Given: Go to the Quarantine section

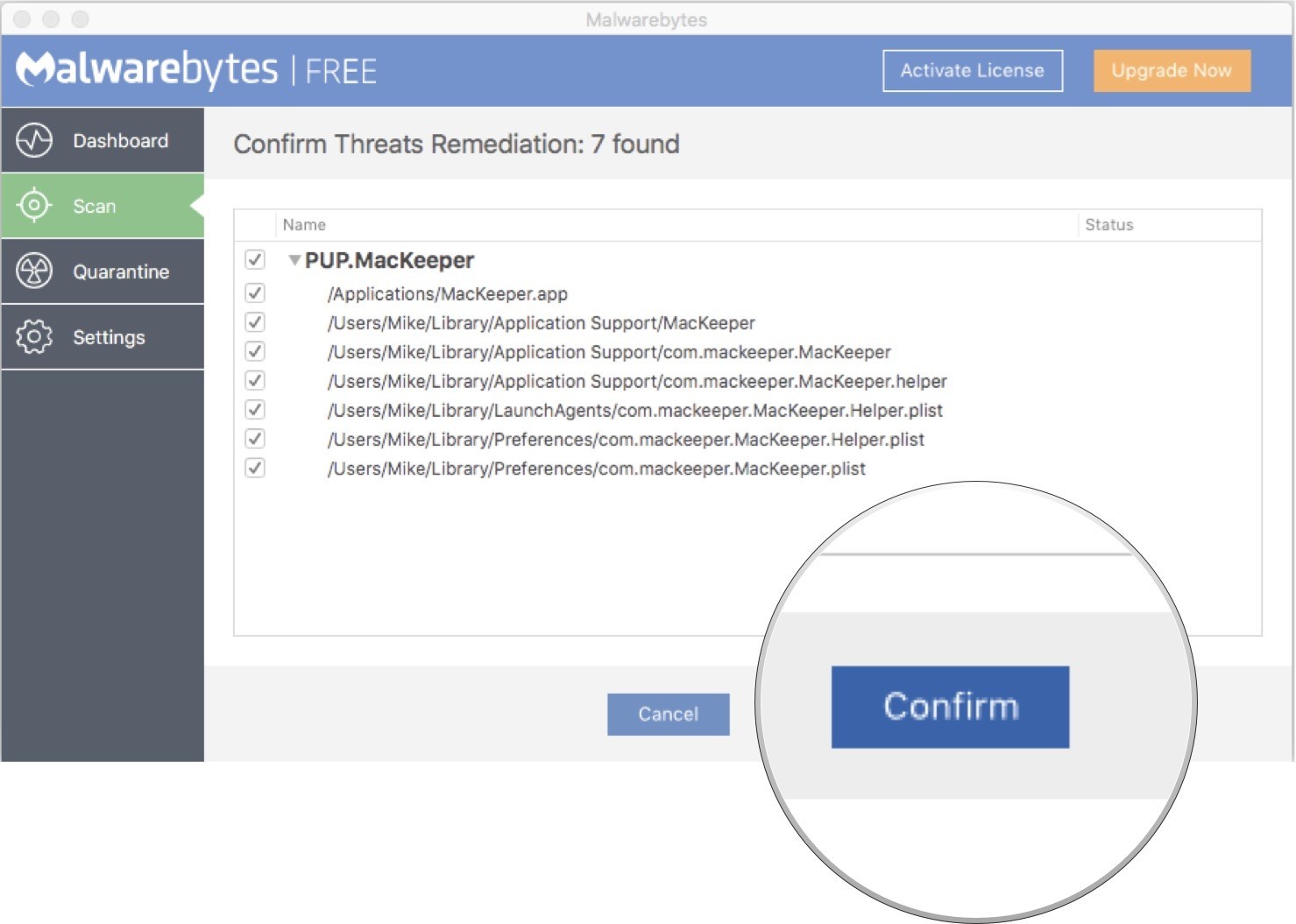Looking at the screenshot, I should (x=103, y=272).
